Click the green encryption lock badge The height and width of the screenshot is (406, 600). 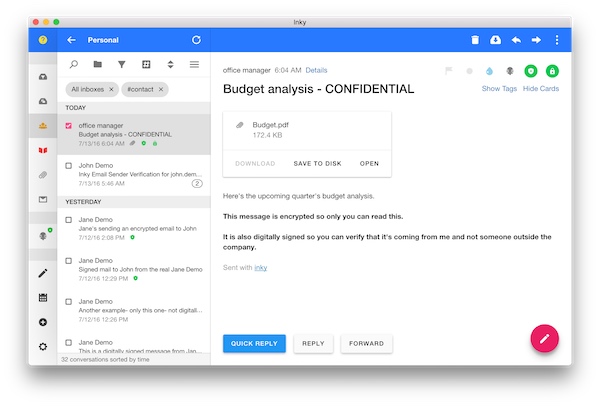click(552, 71)
